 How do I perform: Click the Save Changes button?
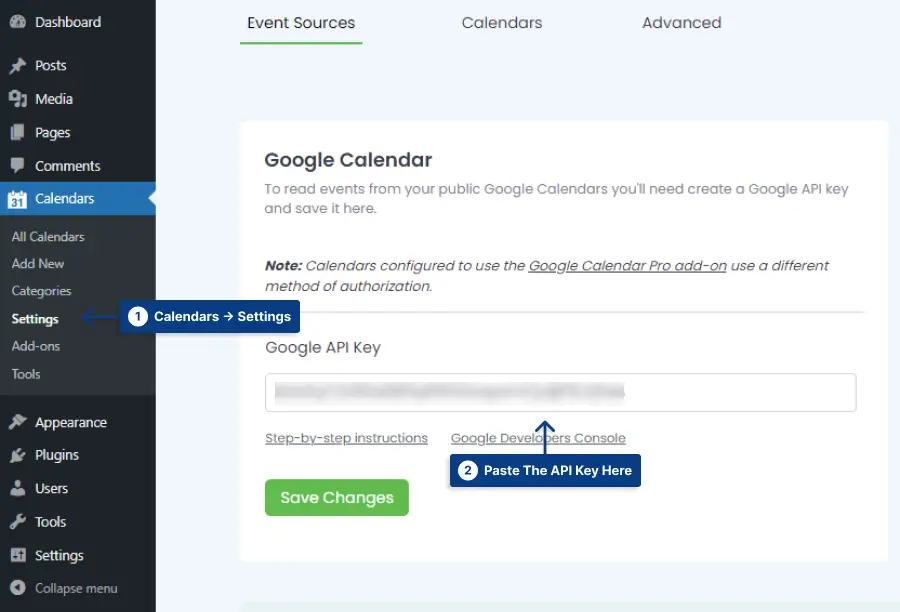click(x=337, y=497)
